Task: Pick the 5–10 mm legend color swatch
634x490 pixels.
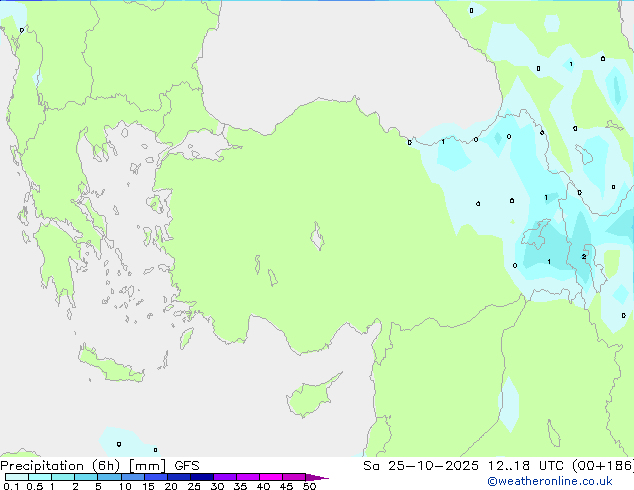Action: pyautogui.click(x=109, y=477)
